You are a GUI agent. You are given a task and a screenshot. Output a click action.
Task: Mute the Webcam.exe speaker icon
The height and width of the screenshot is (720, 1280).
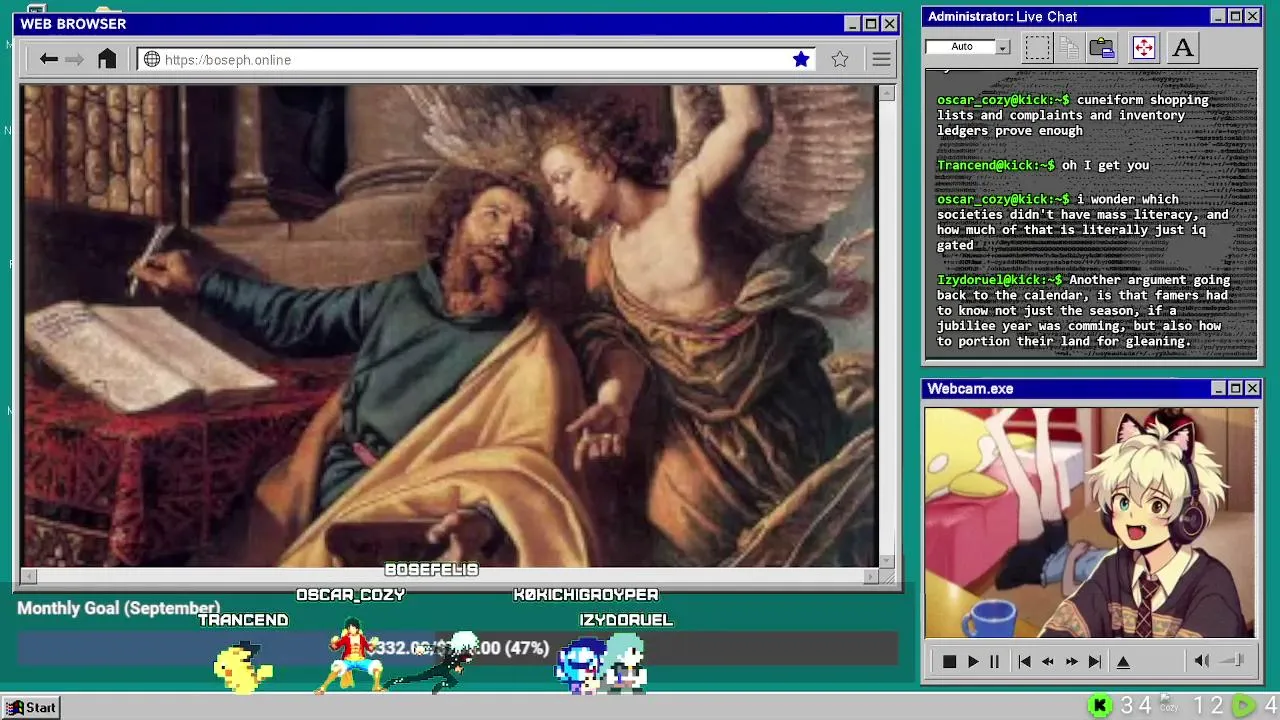point(1201,660)
